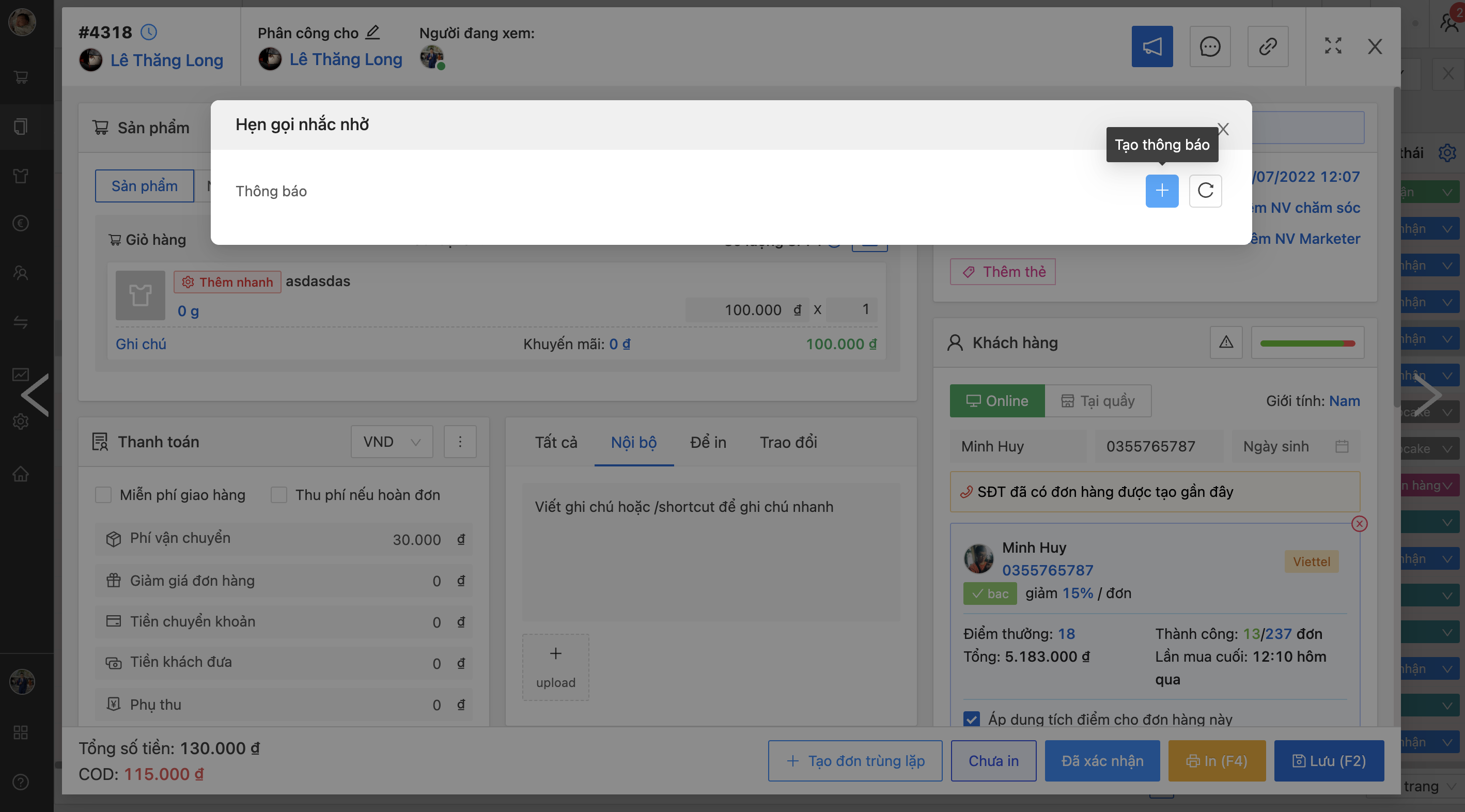1465x812 pixels.
Task: Click the euro currency icon in left sidebar
Action: [21, 224]
